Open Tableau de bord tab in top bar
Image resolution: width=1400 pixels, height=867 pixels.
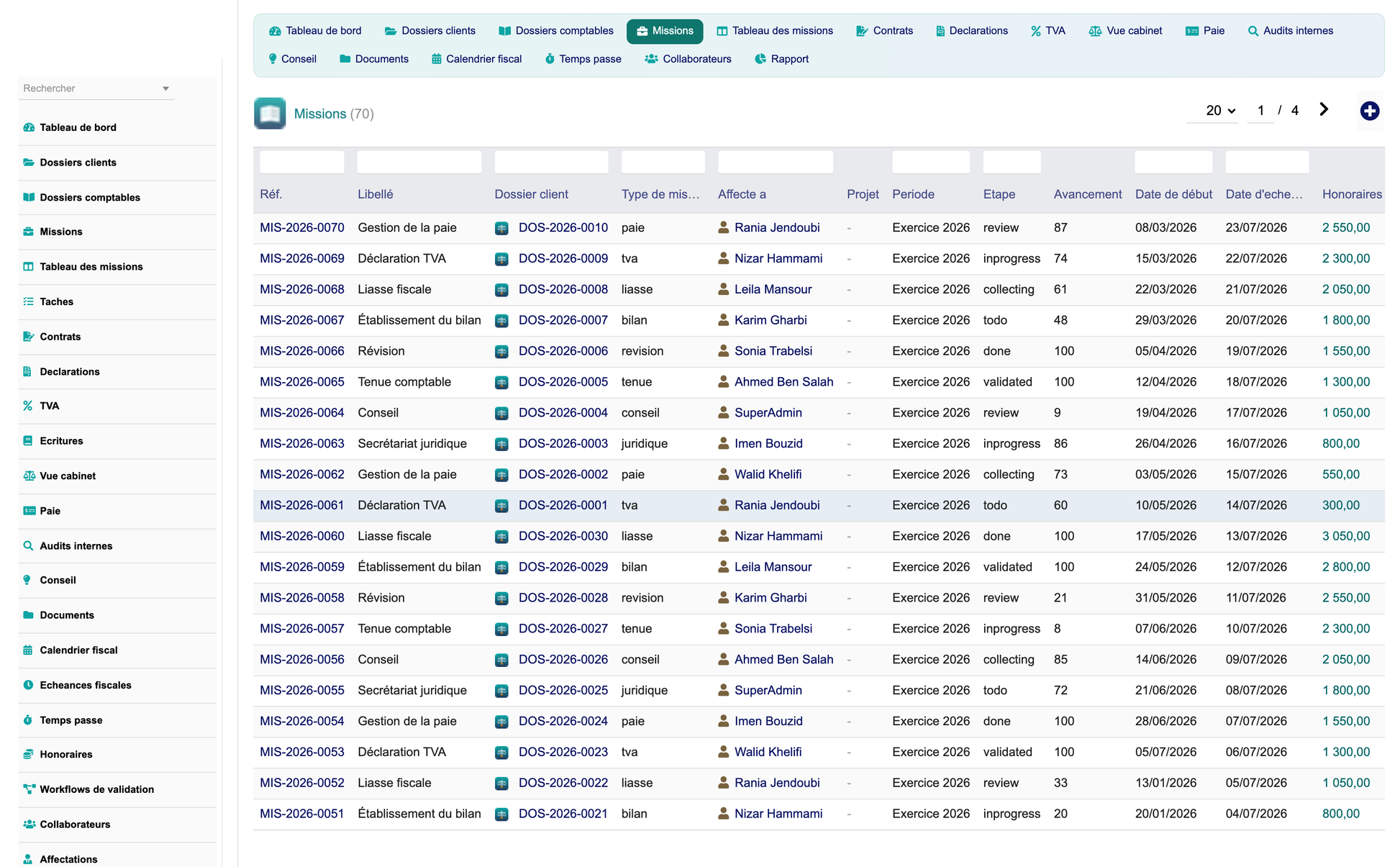click(x=315, y=31)
